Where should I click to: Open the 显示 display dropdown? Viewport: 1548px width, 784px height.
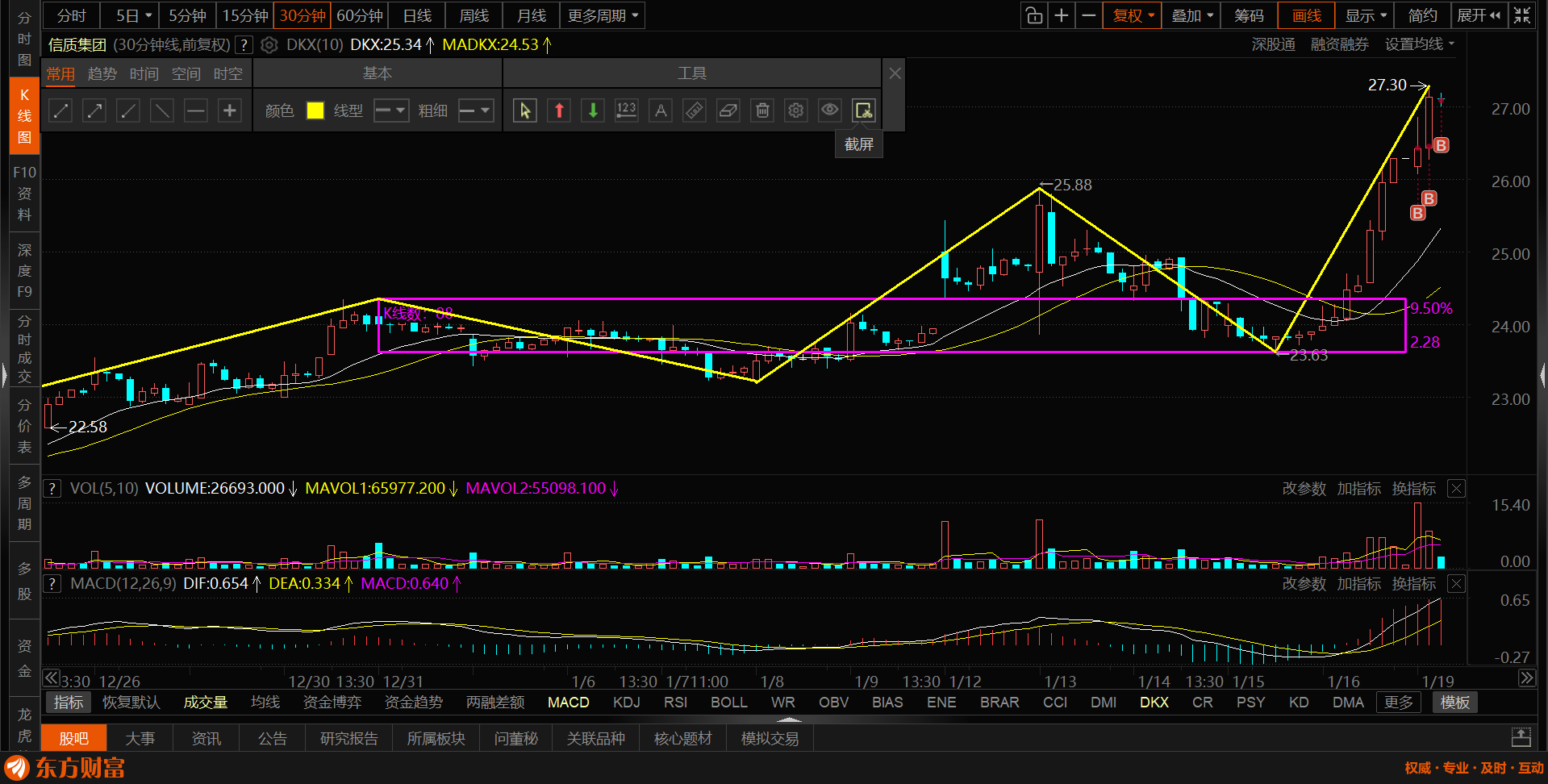pos(1366,15)
